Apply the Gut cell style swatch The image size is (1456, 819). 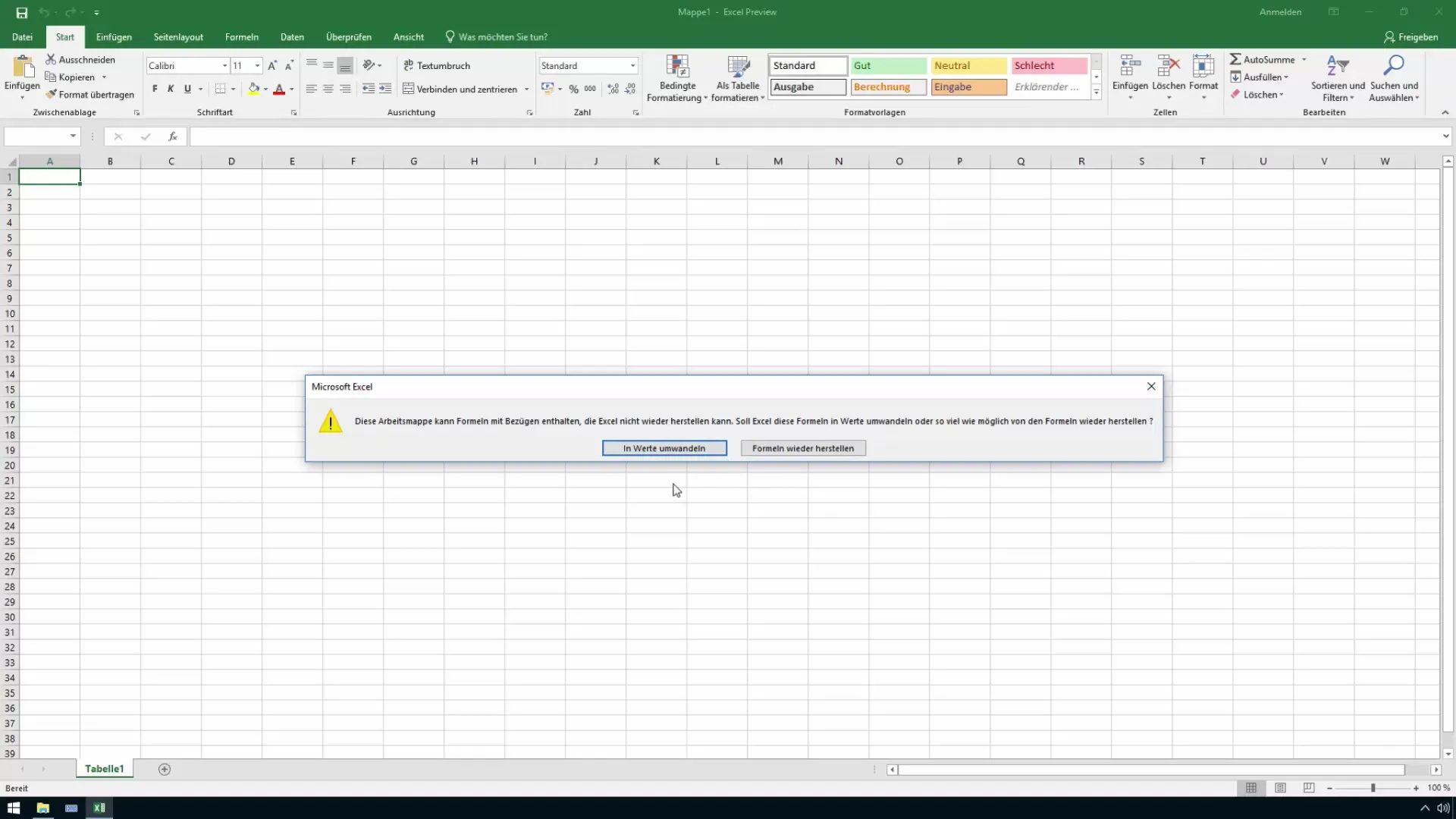click(x=888, y=66)
